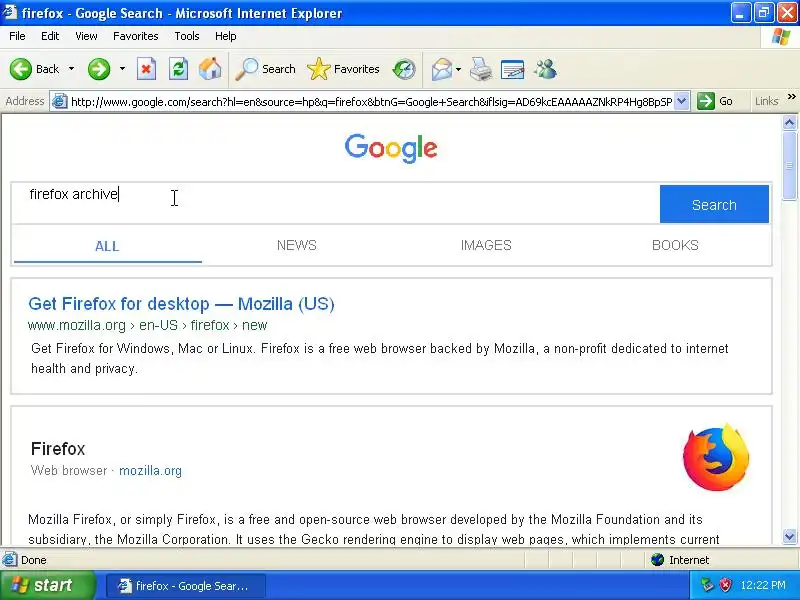Click the green Go button
The height and width of the screenshot is (600, 800).
715,101
